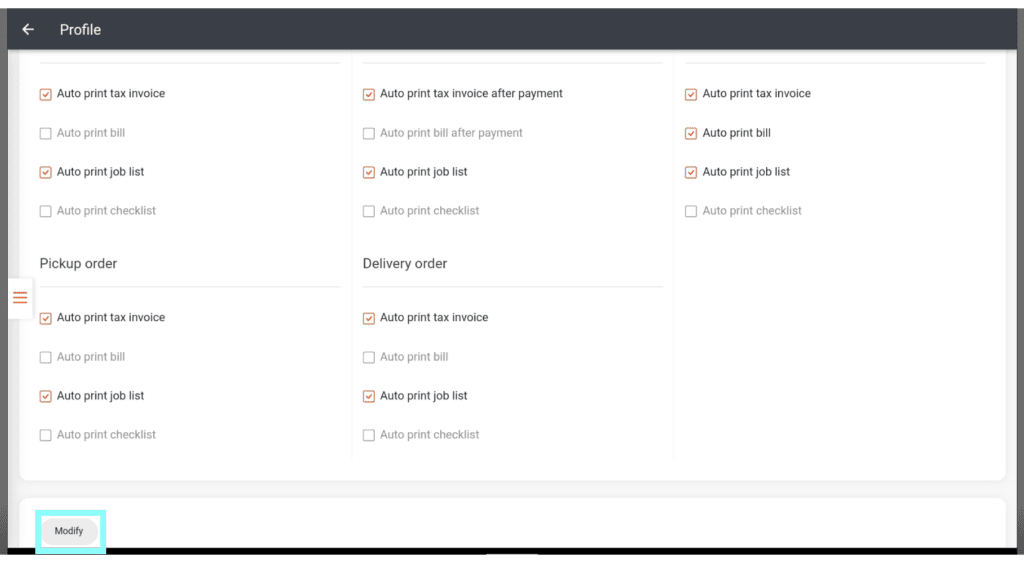
Task: Uncheck the only checked Auto print bill box
Action: click(x=691, y=133)
